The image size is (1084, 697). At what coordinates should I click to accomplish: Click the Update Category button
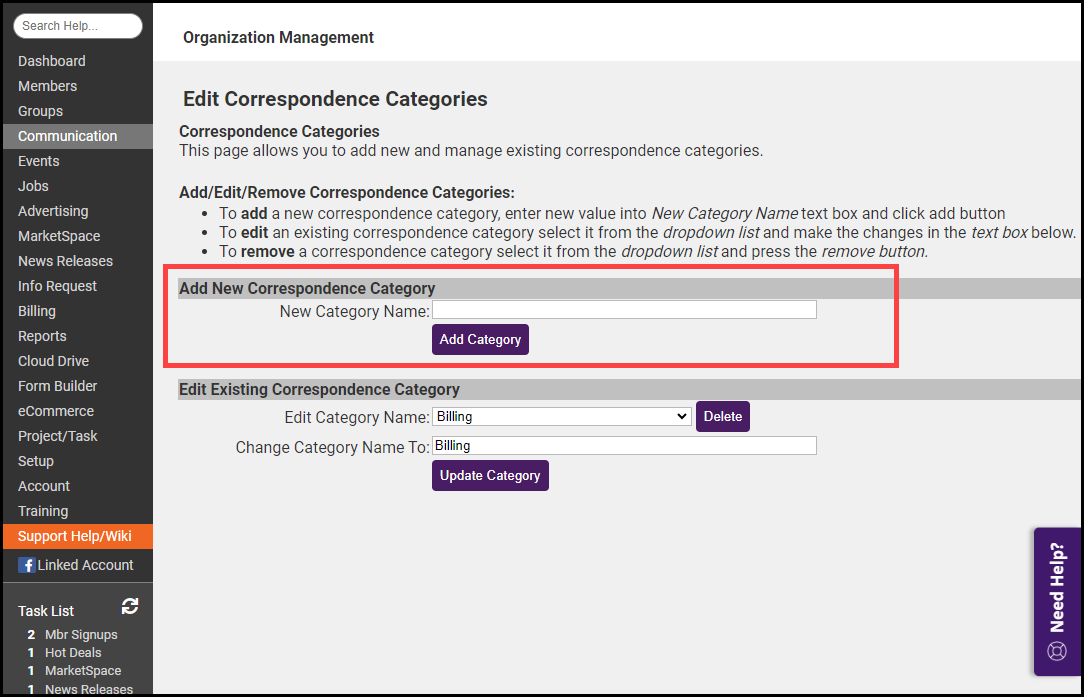pyautogui.click(x=490, y=475)
